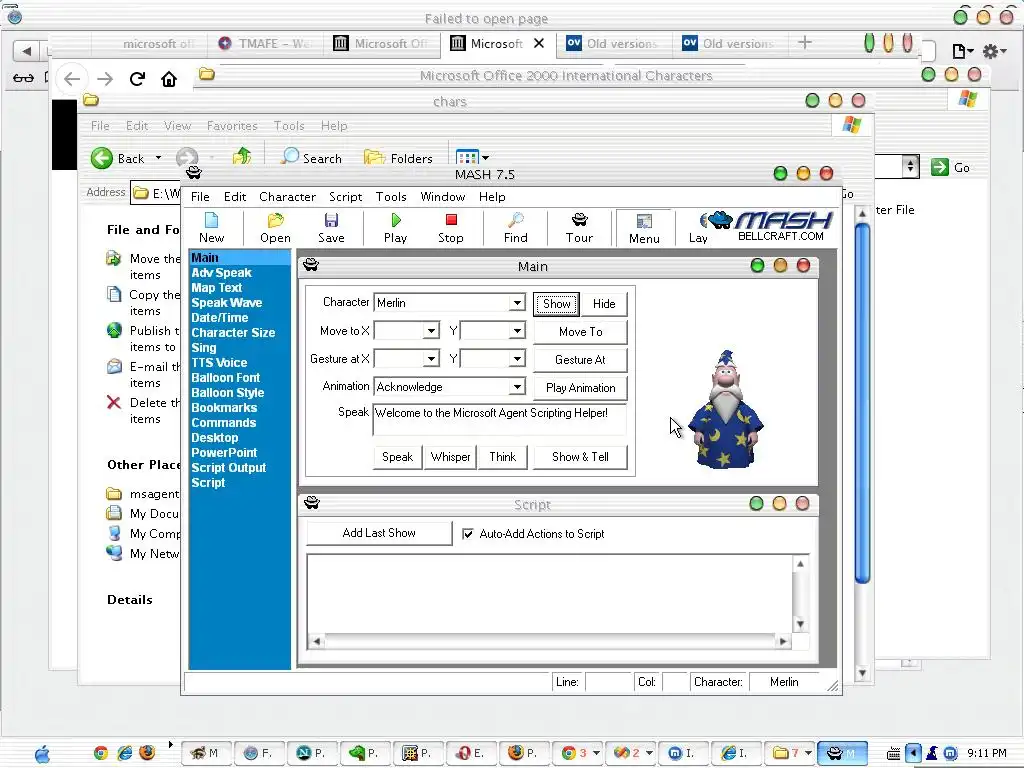This screenshot has width=1024, height=768.
Task: Launch Chrome from quick launch
Action: pos(100,753)
